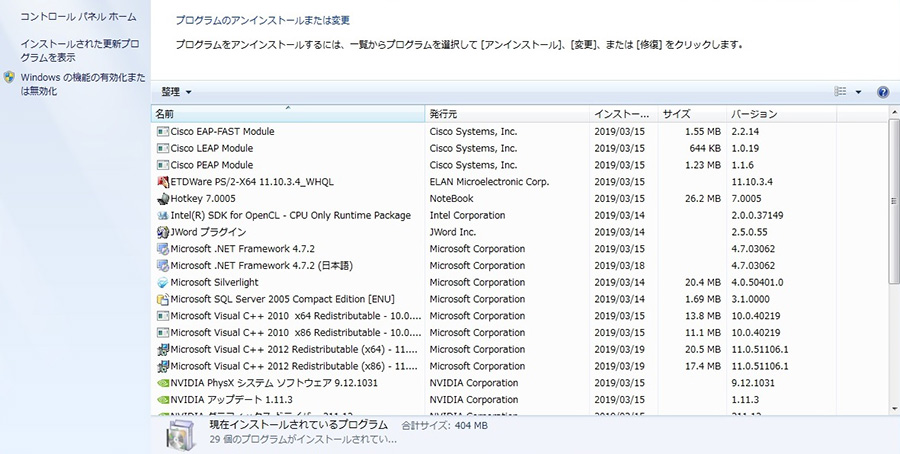Click the Intel OpenCL SDK icon
This screenshot has width=900, height=454.
click(x=163, y=216)
